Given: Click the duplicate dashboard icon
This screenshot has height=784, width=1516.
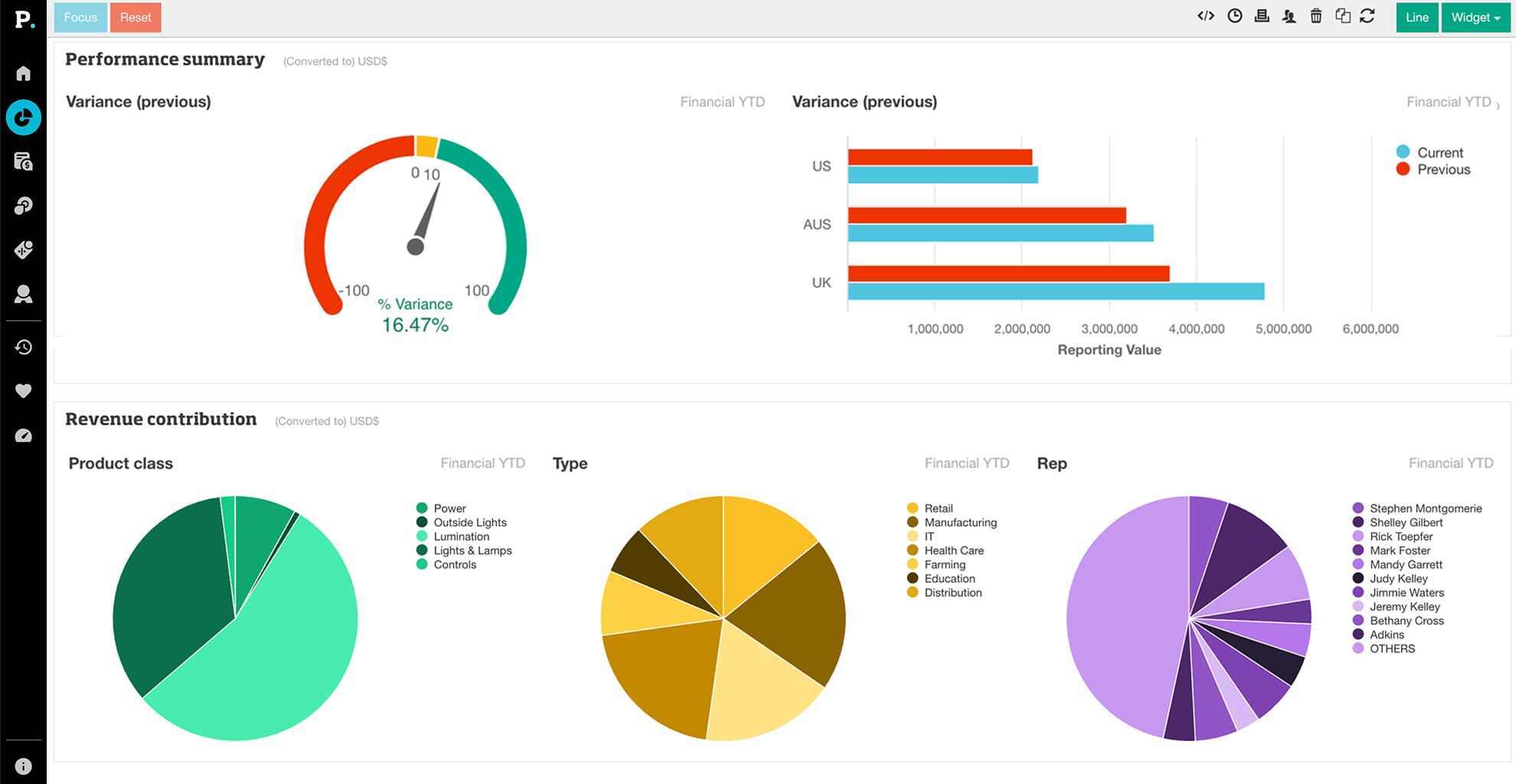Looking at the screenshot, I should [1342, 16].
